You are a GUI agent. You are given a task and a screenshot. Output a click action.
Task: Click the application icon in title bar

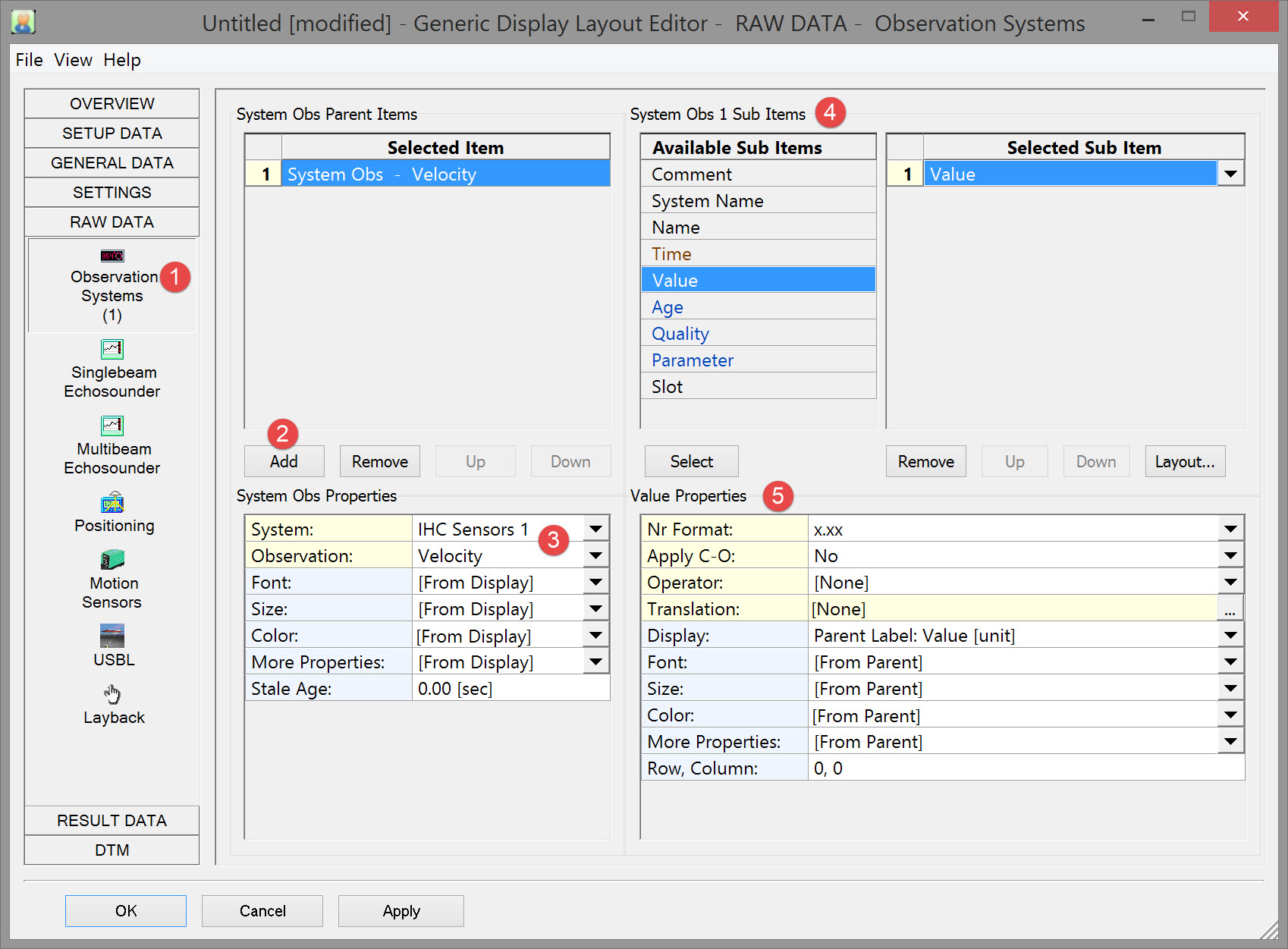click(24, 22)
